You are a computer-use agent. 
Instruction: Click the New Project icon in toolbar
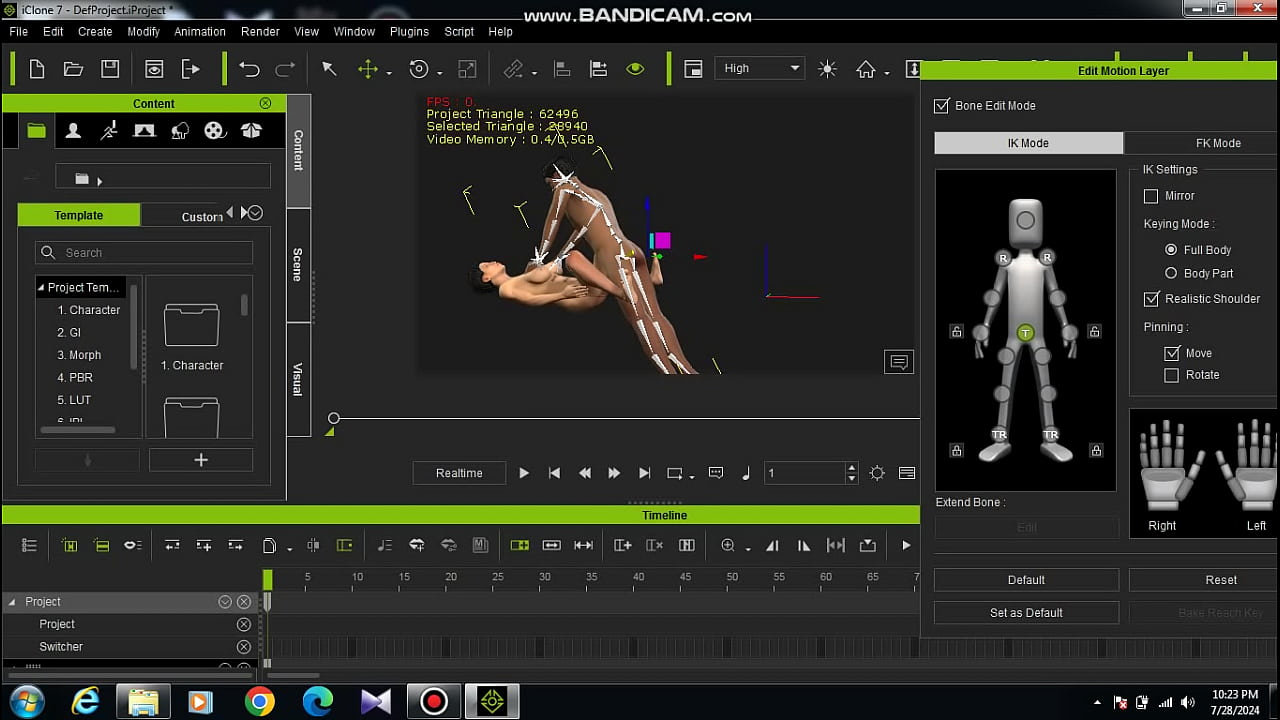pos(37,69)
